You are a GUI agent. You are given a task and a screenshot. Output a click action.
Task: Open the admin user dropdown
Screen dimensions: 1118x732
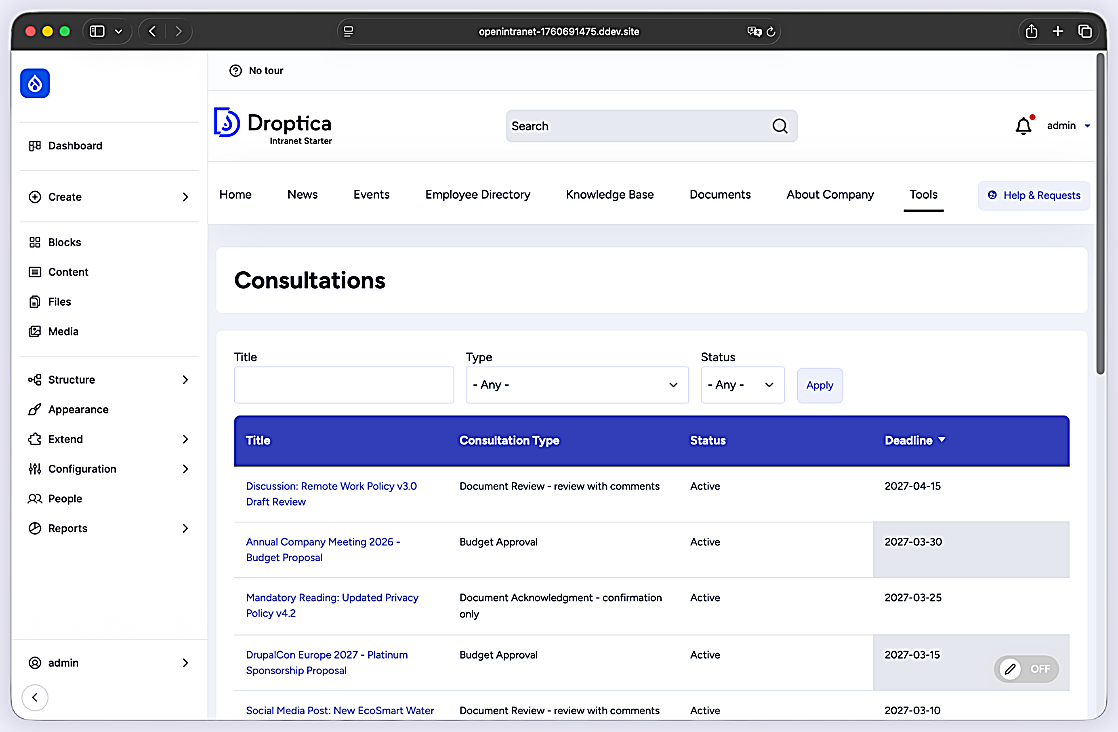[1068, 125]
